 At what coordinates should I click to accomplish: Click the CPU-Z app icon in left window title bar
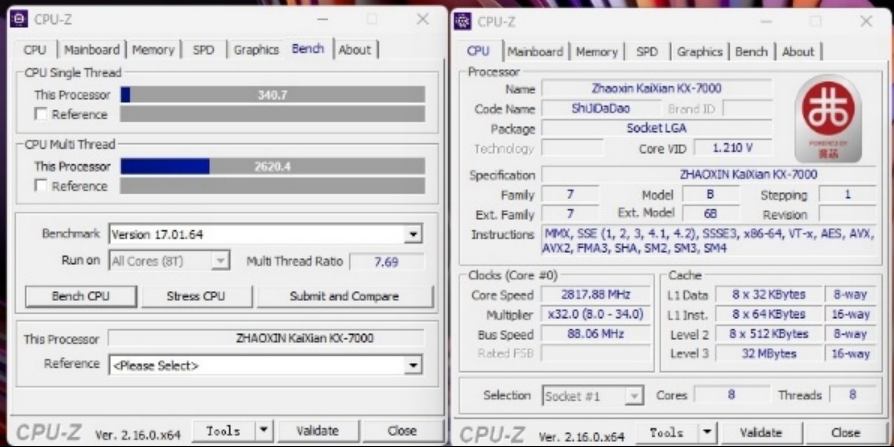(x=19, y=19)
